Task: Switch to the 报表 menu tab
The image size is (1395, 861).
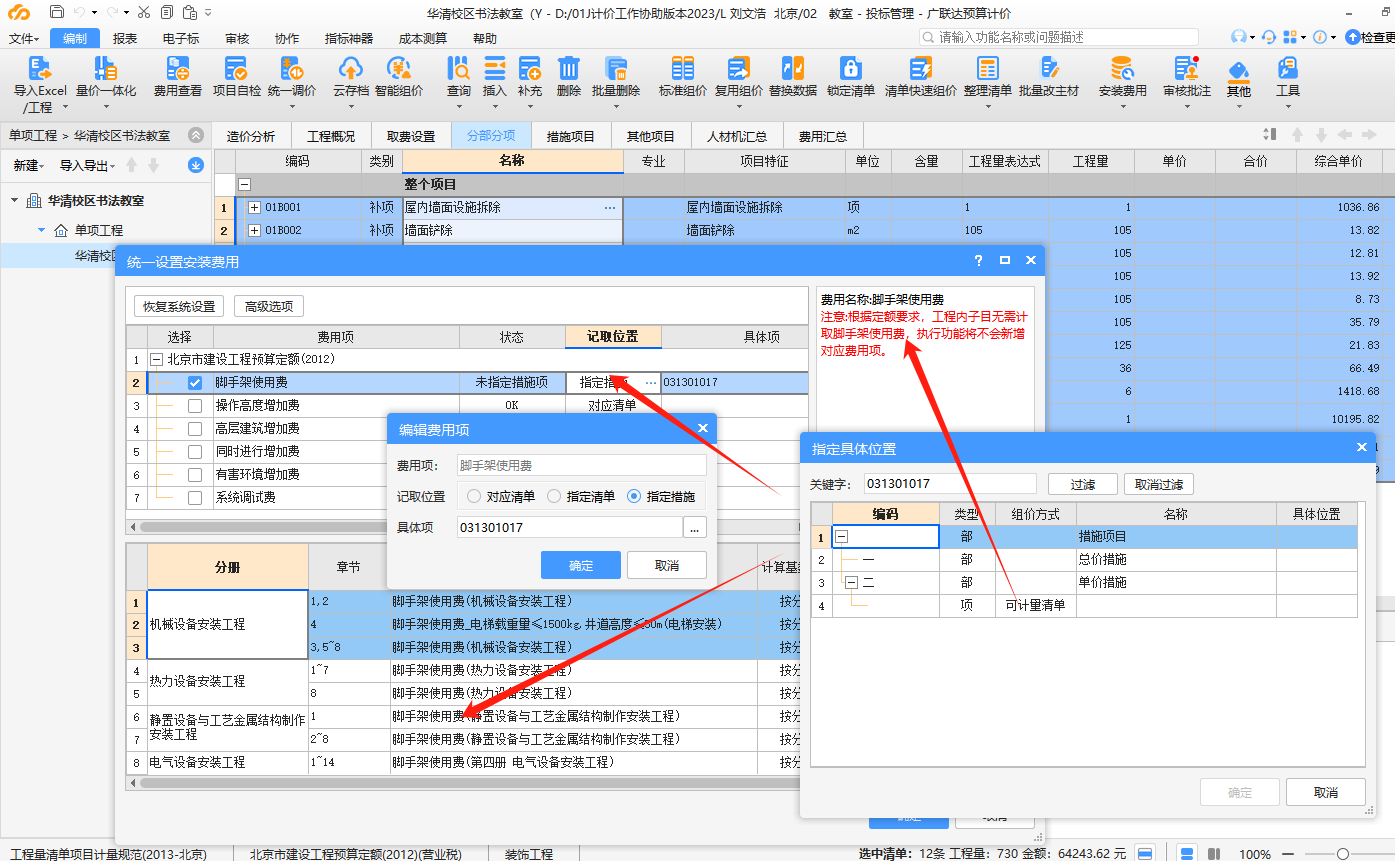Action: [x=125, y=38]
